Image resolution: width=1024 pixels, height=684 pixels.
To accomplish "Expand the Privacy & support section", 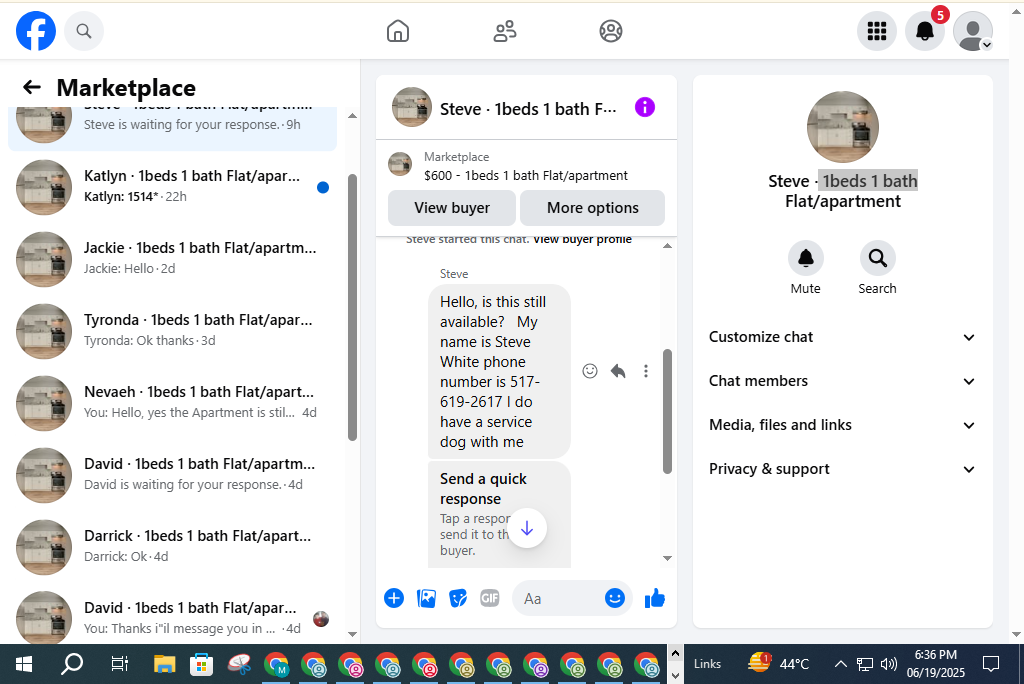I will click(x=842, y=469).
